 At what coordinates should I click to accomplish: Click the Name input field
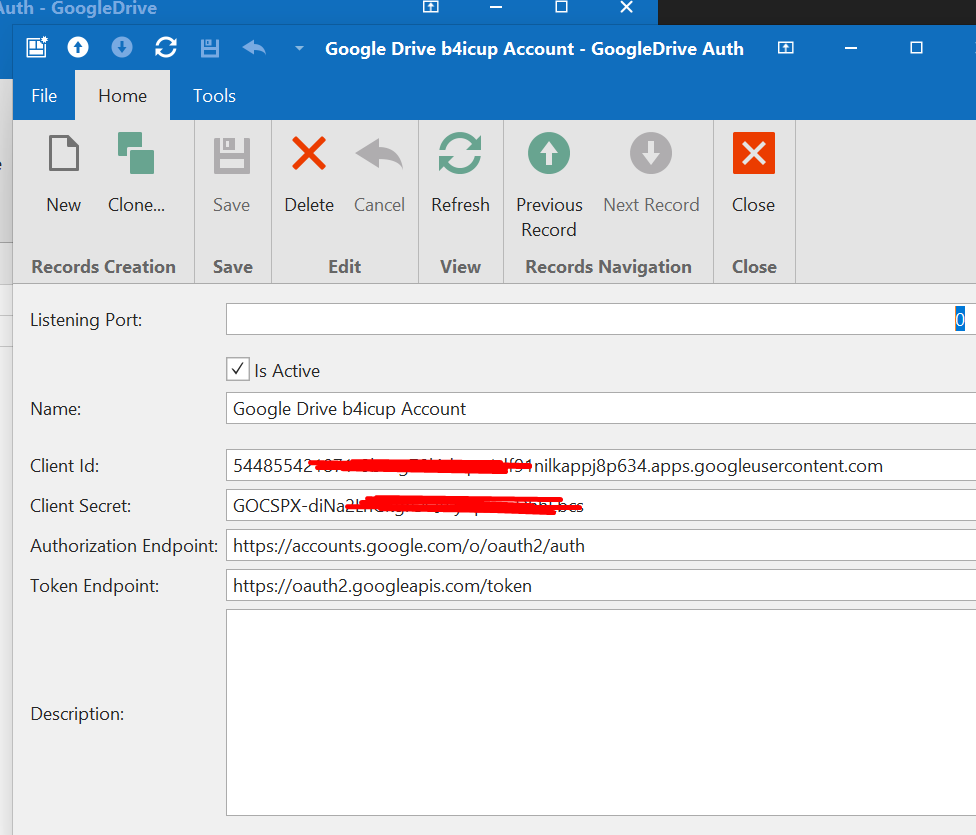click(601, 408)
